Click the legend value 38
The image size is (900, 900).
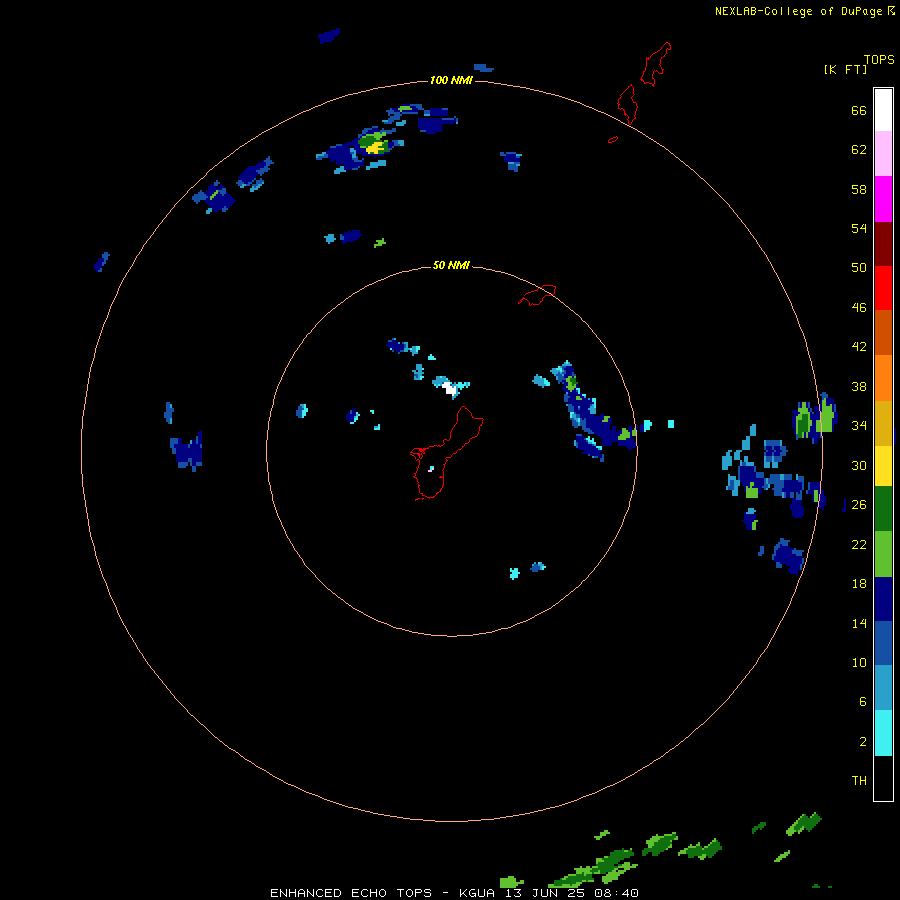point(859,386)
